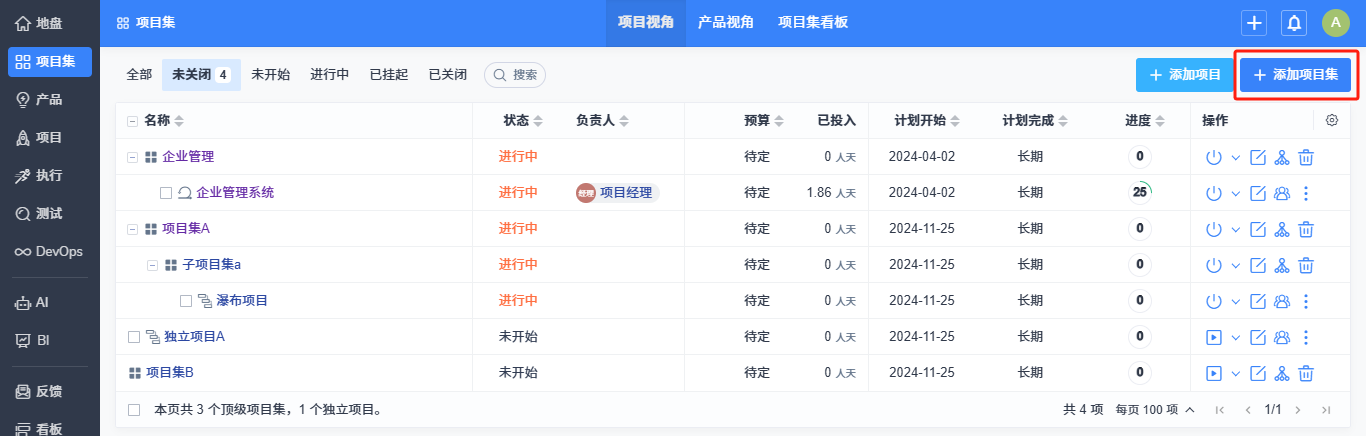Collapse the 项目集A tree node
This screenshot has width=1366, height=436.
click(x=133, y=229)
